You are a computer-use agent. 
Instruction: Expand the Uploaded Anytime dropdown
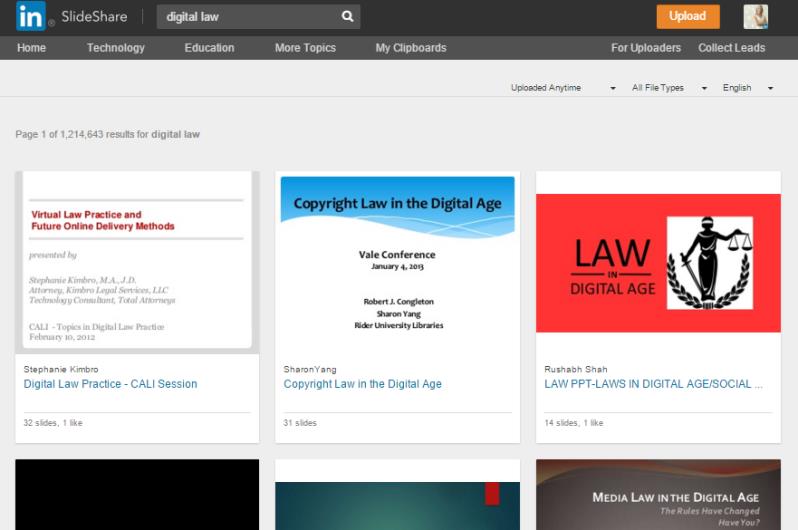562,88
